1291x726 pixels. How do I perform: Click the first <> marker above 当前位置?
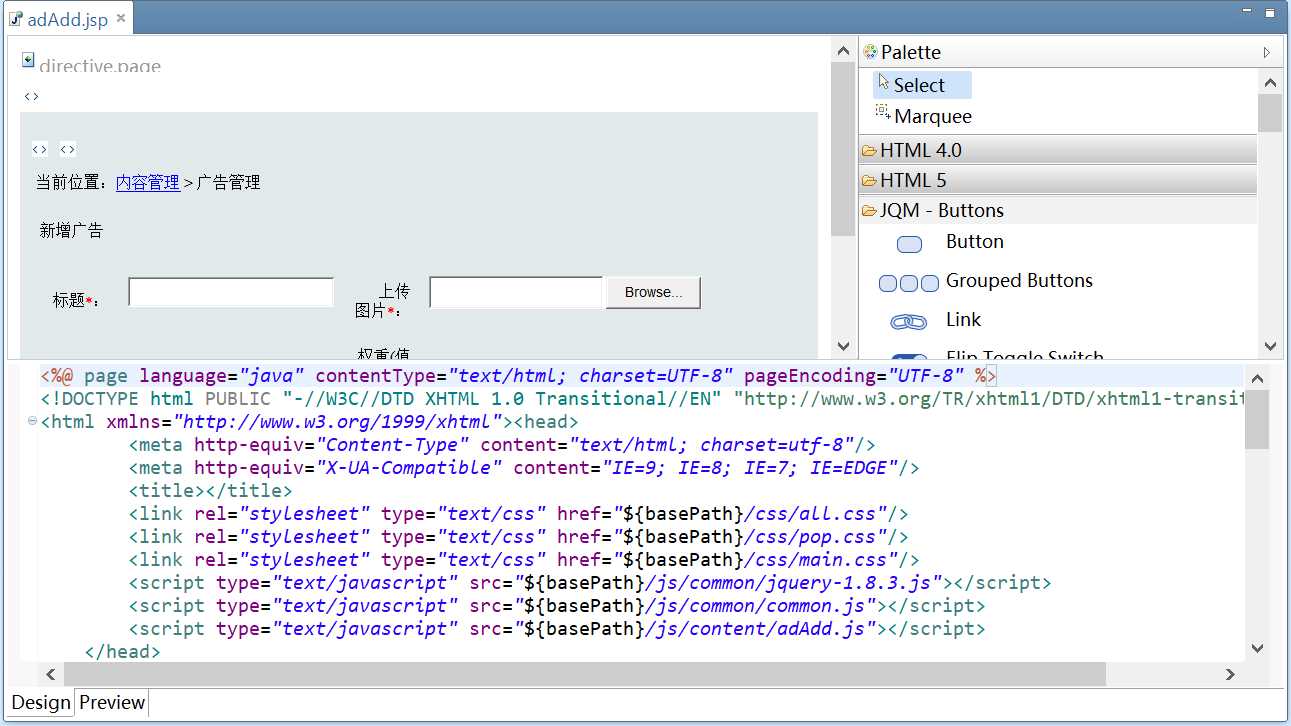click(x=40, y=149)
